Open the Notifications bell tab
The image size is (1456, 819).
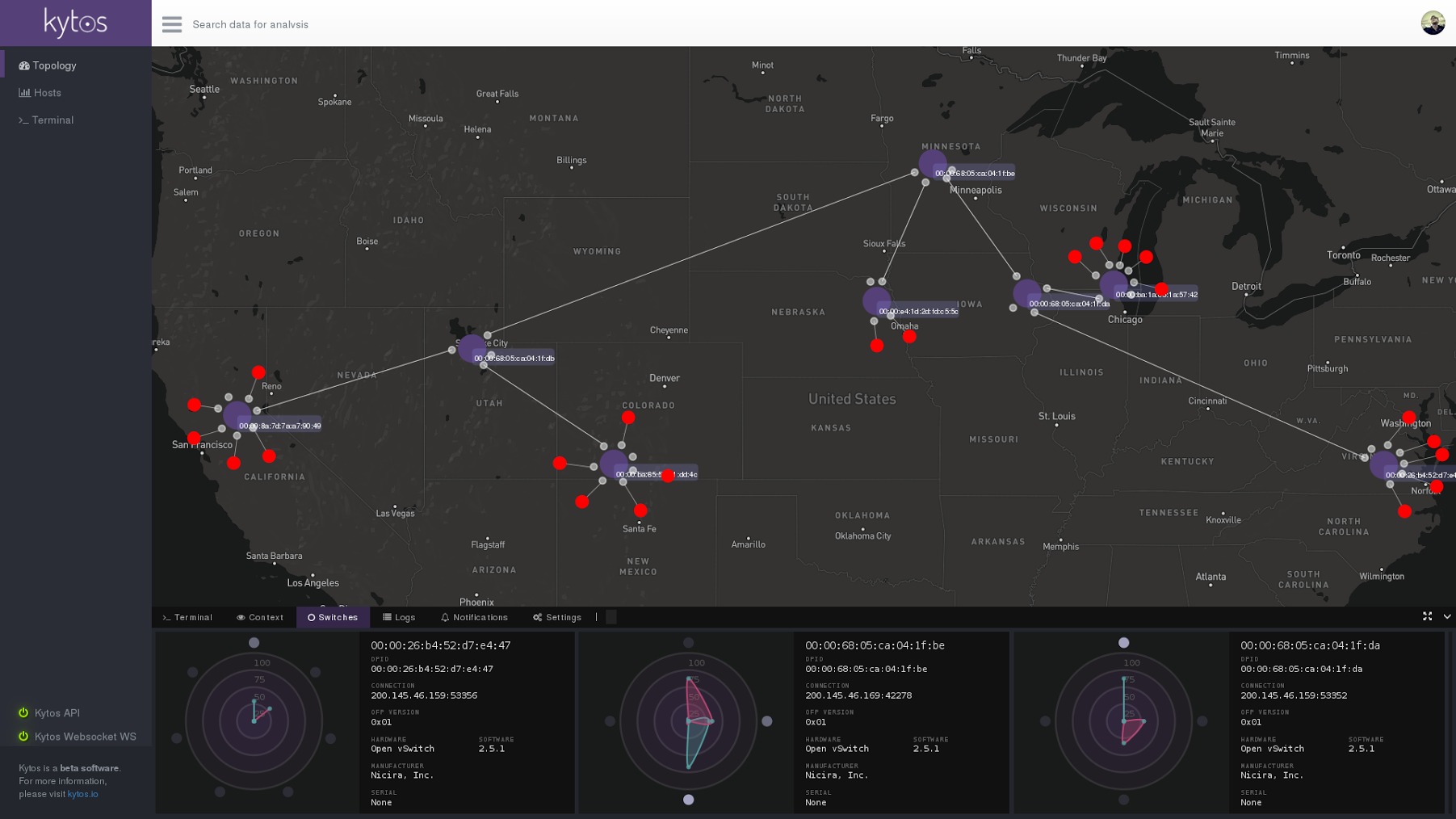[x=474, y=617]
